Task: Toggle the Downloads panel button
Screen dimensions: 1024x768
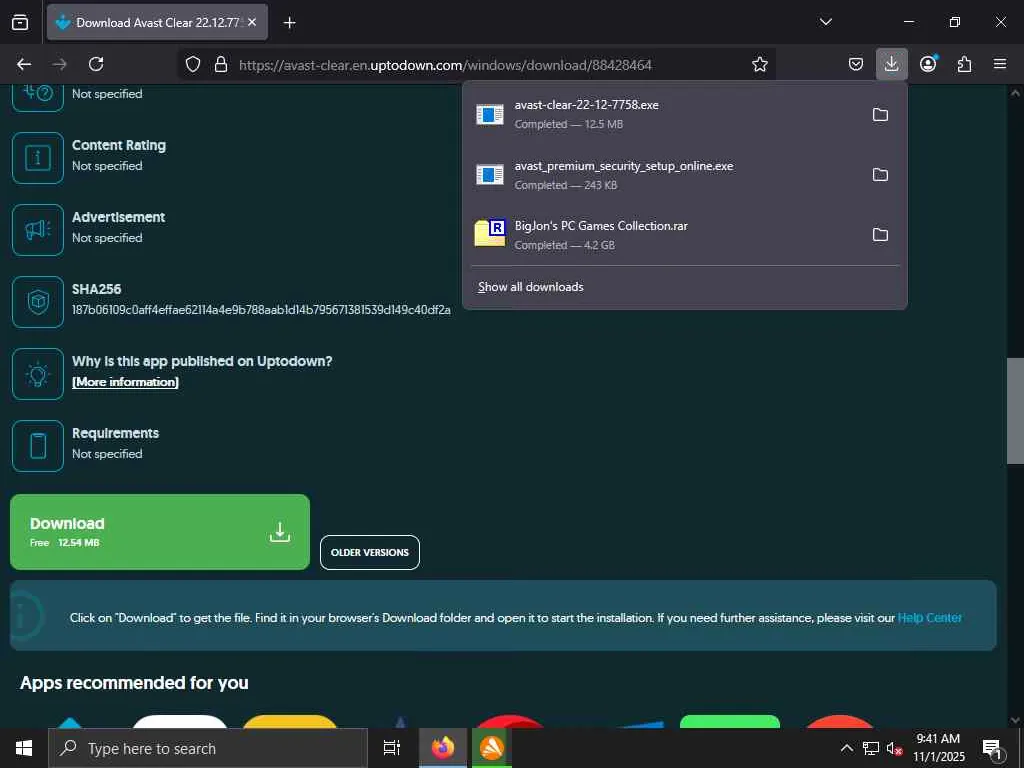Action: click(x=891, y=64)
